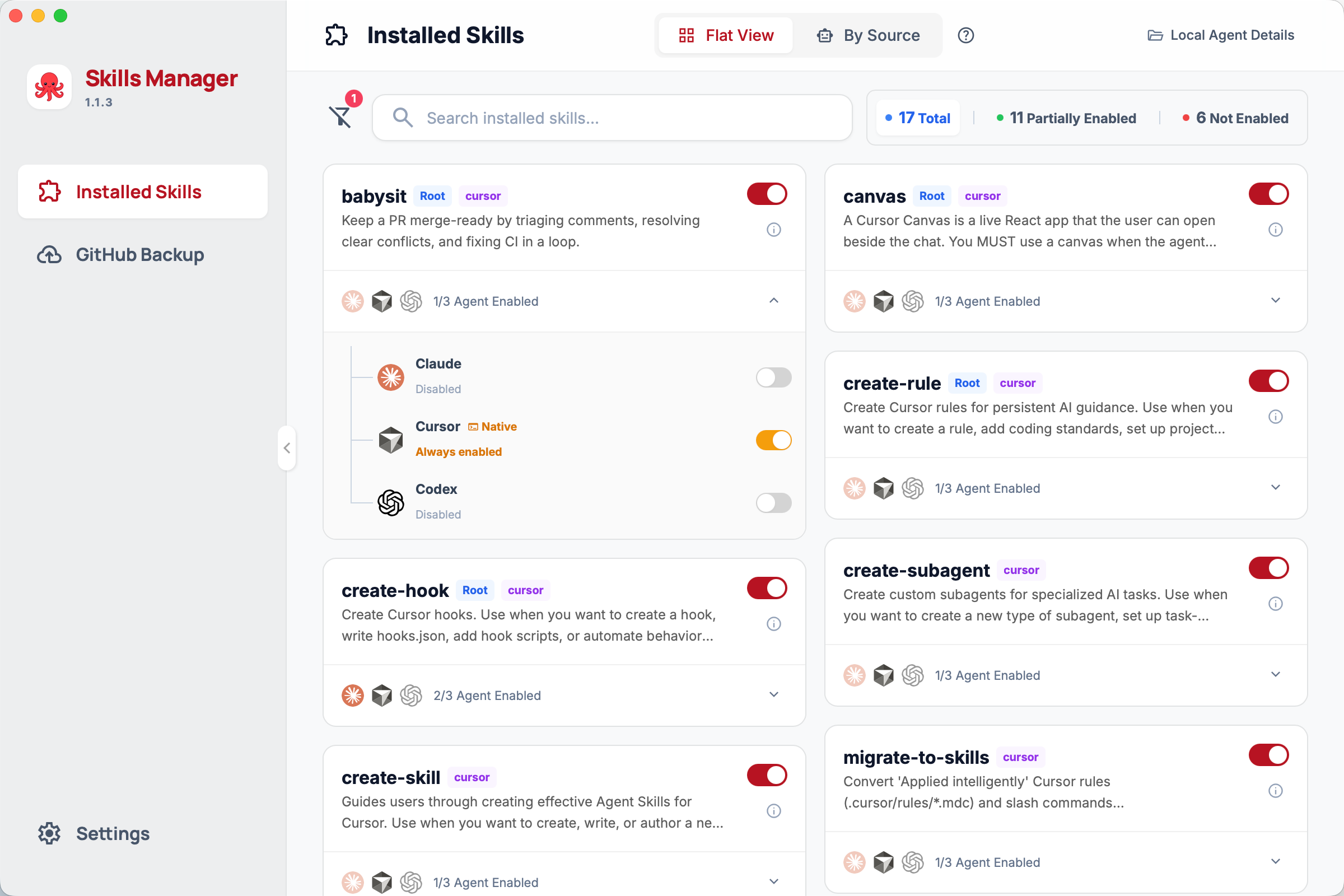Click info icon on create-subagent card
1344x896 pixels.
[1275, 604]
